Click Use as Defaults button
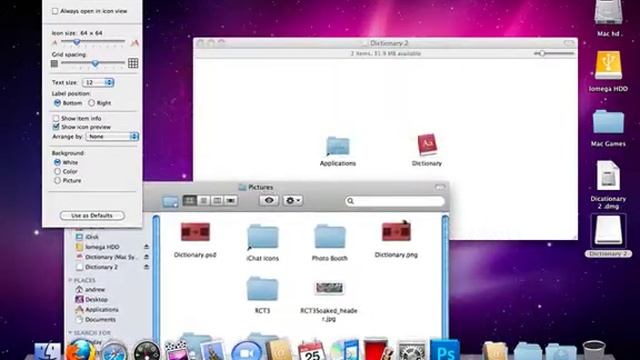Image resolution: width=640 pixels, height=360 pixels. coord(92,216)
